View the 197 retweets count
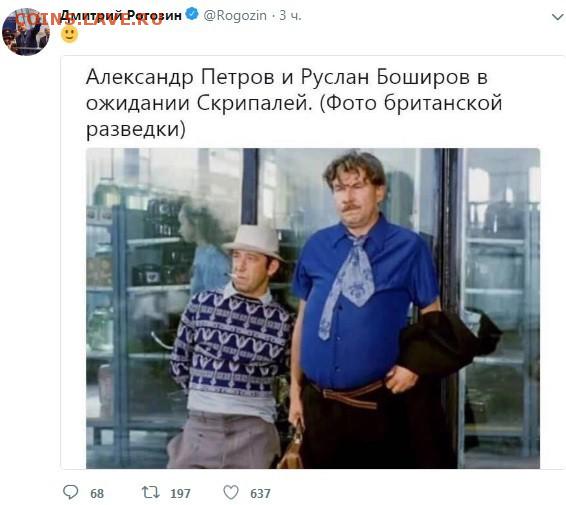Screen dimensions: 566x505 click(x=180, y=493)
